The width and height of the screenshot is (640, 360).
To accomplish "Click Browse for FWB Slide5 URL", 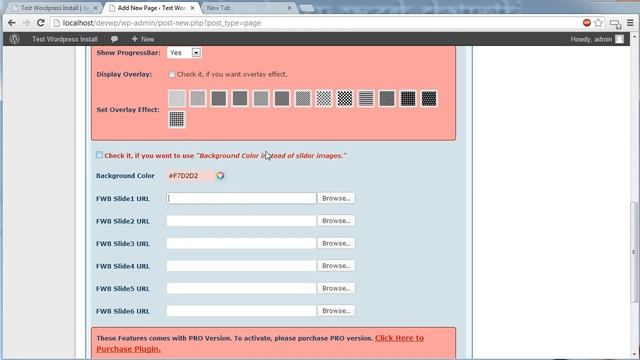I will (336, 288).
